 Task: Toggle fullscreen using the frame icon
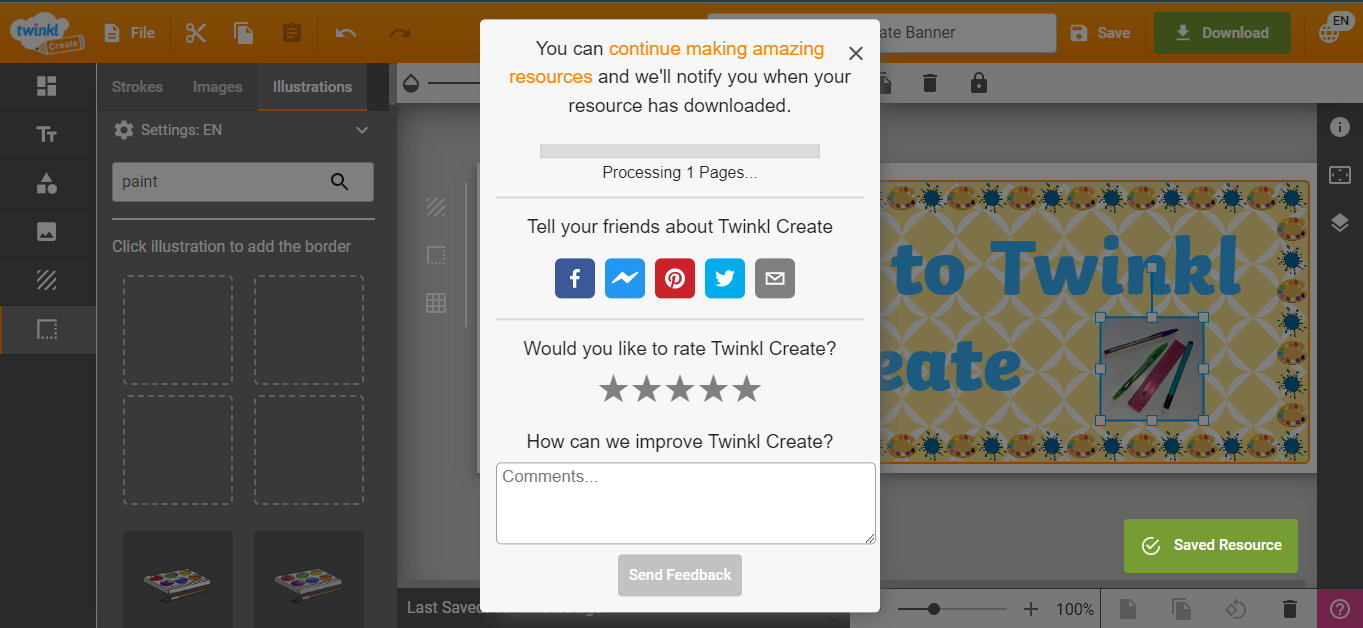point(1340,175)
